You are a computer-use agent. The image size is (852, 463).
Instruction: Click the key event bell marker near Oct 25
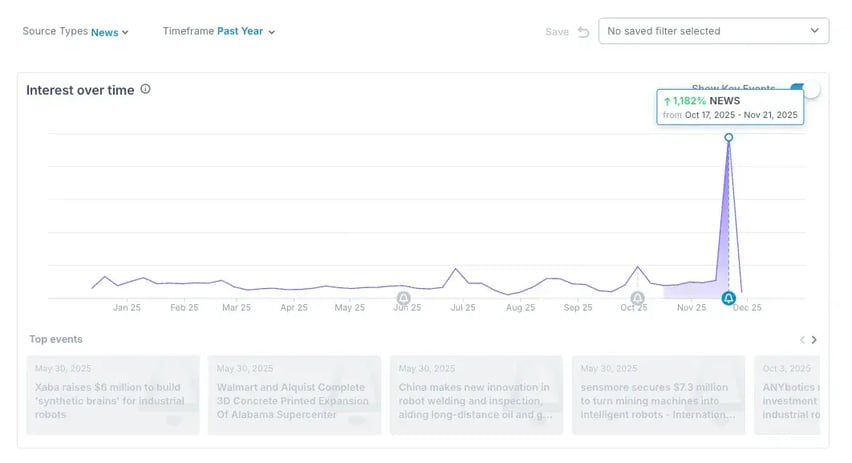[x=637, y=298]
